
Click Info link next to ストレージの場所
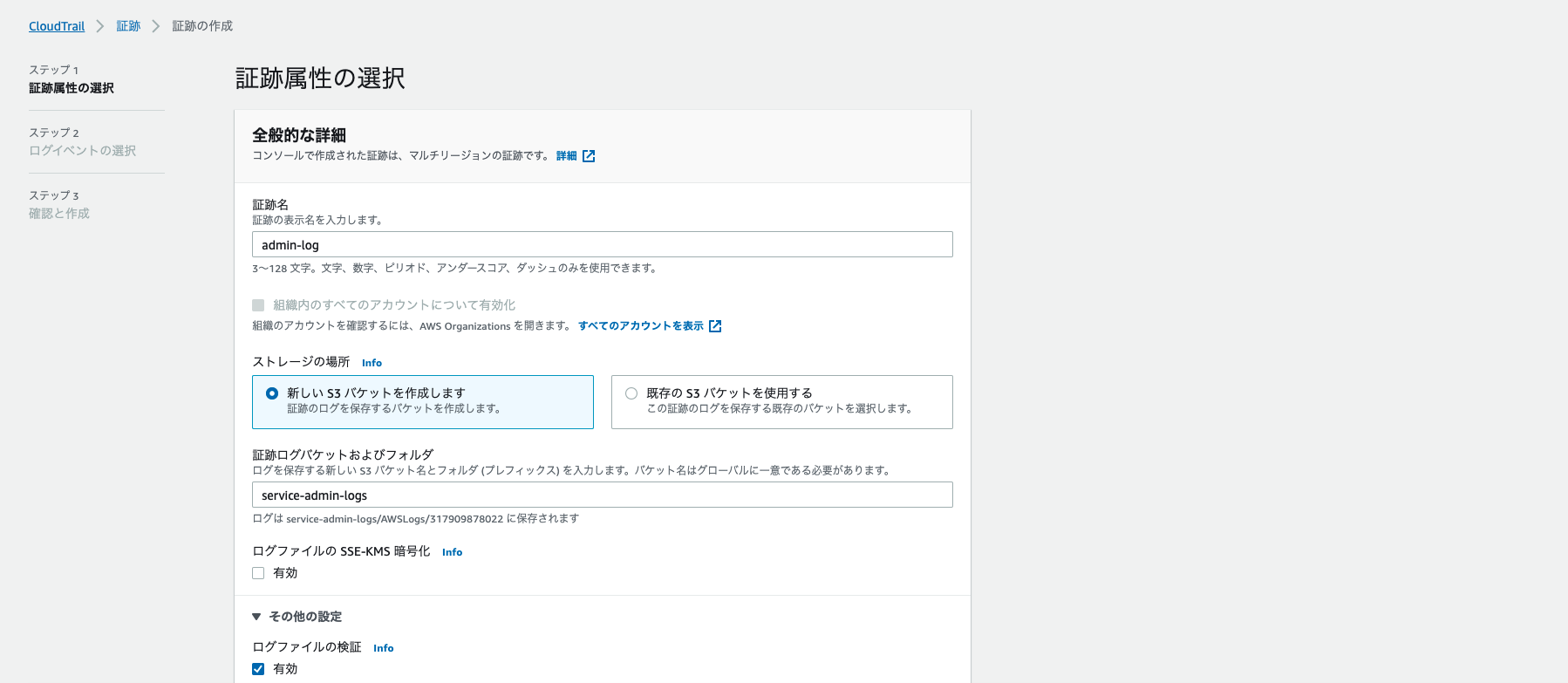[372, 363]
